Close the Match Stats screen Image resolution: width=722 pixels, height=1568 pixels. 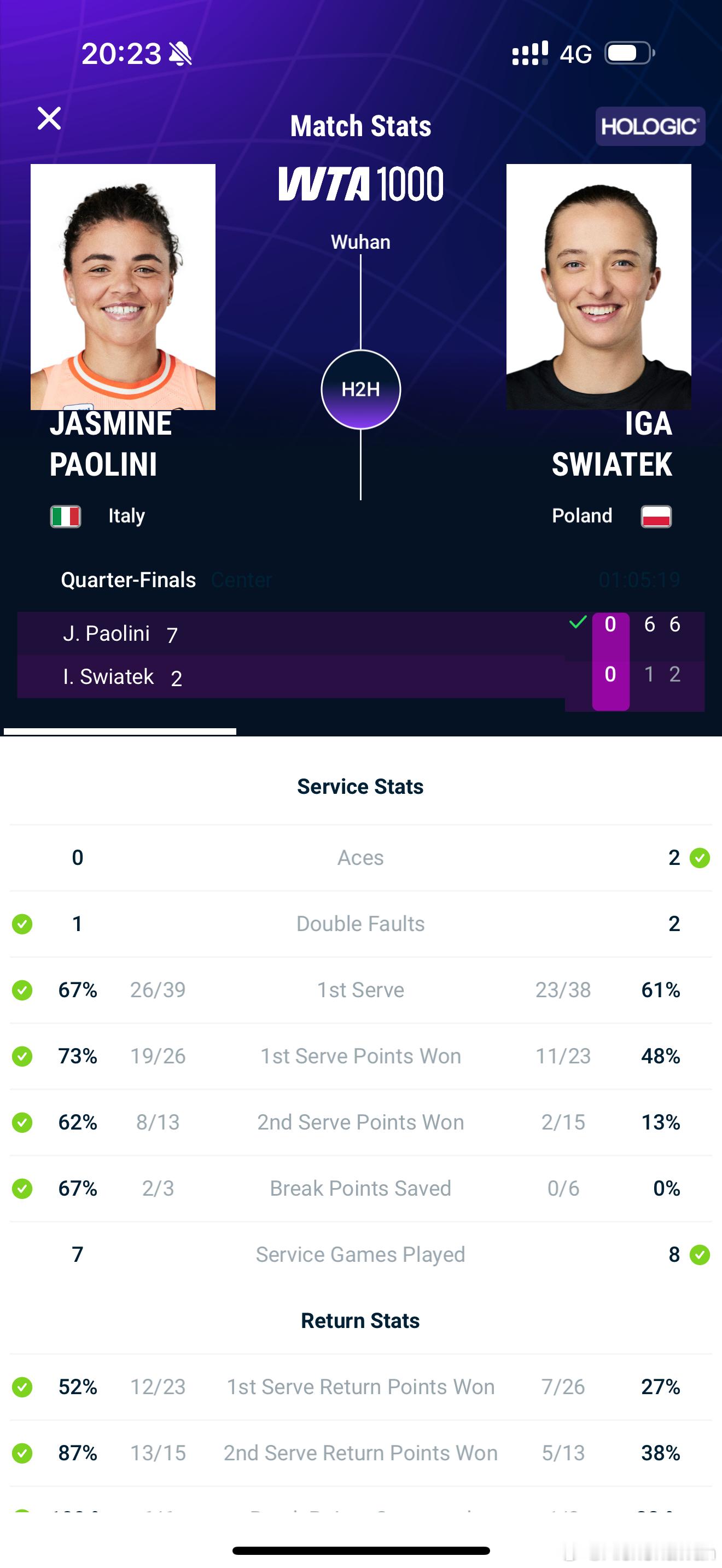(x=49, y=118)
